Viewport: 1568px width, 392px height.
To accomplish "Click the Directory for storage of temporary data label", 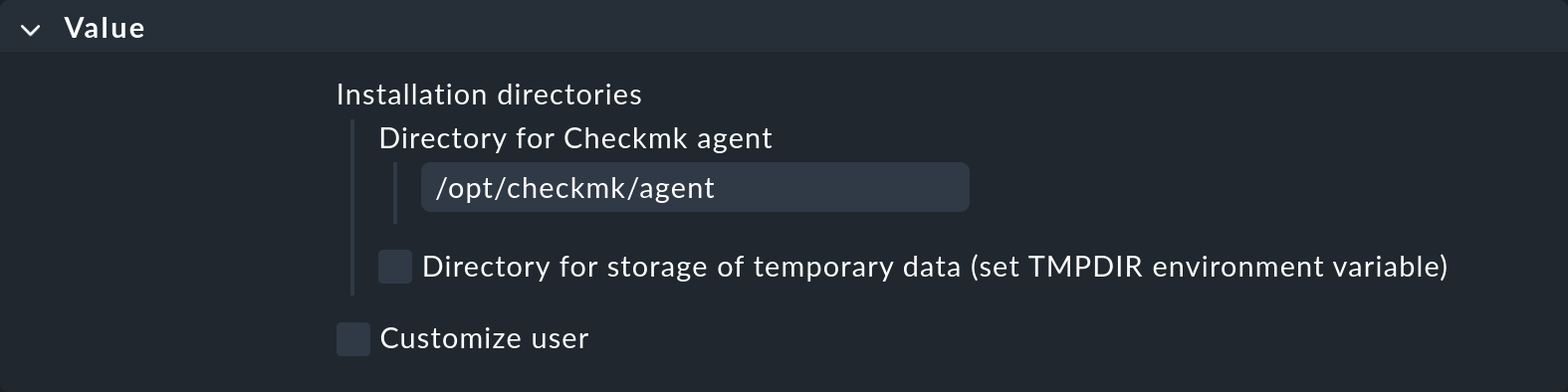I will coord(935,267).
